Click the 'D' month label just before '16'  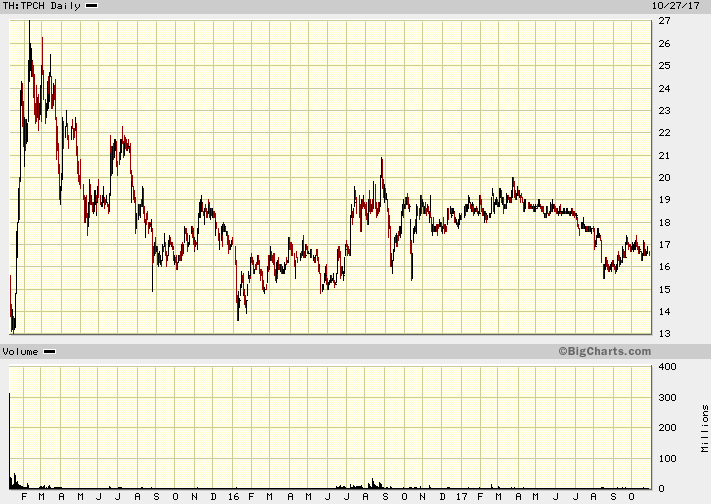pos(214,497)
